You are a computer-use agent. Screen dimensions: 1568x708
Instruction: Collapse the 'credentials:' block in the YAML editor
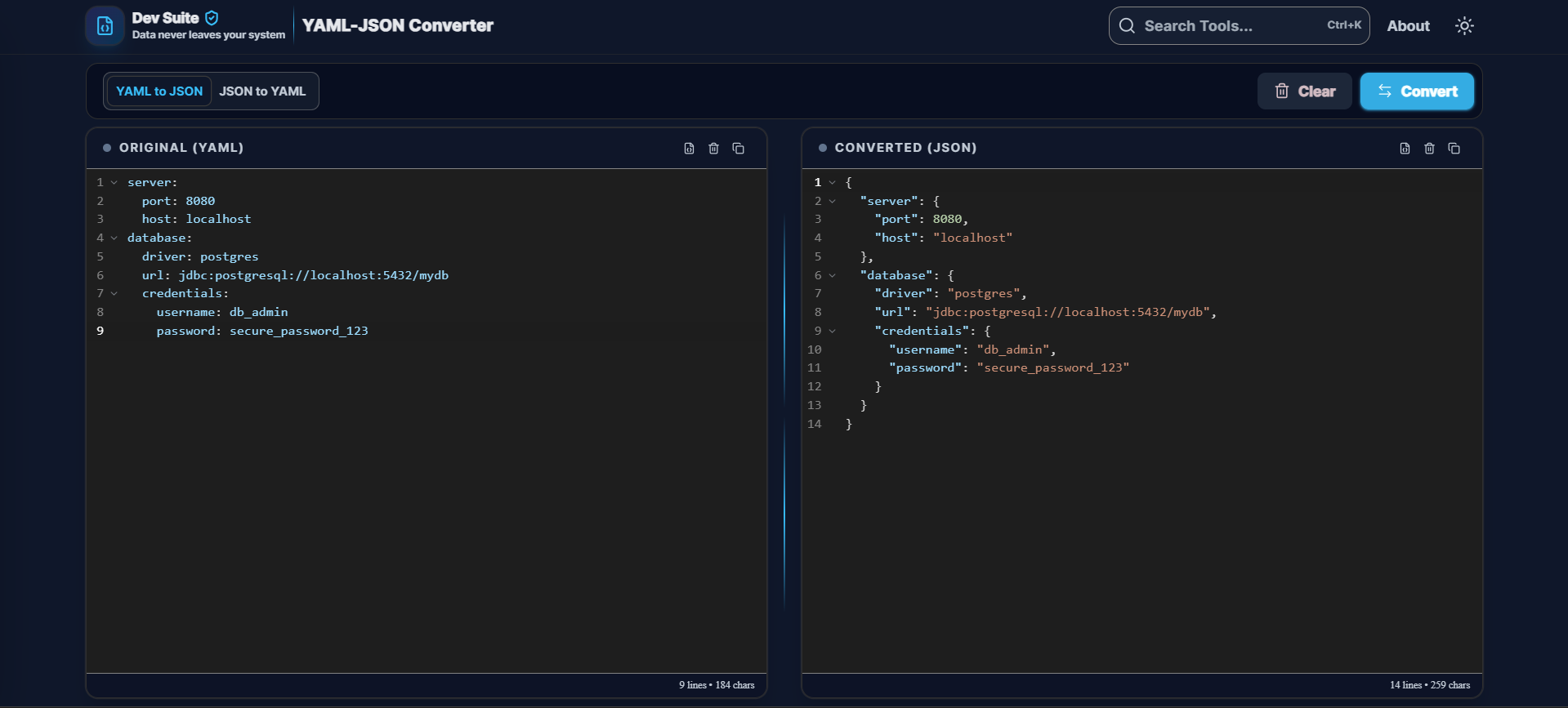coord(114,293)
